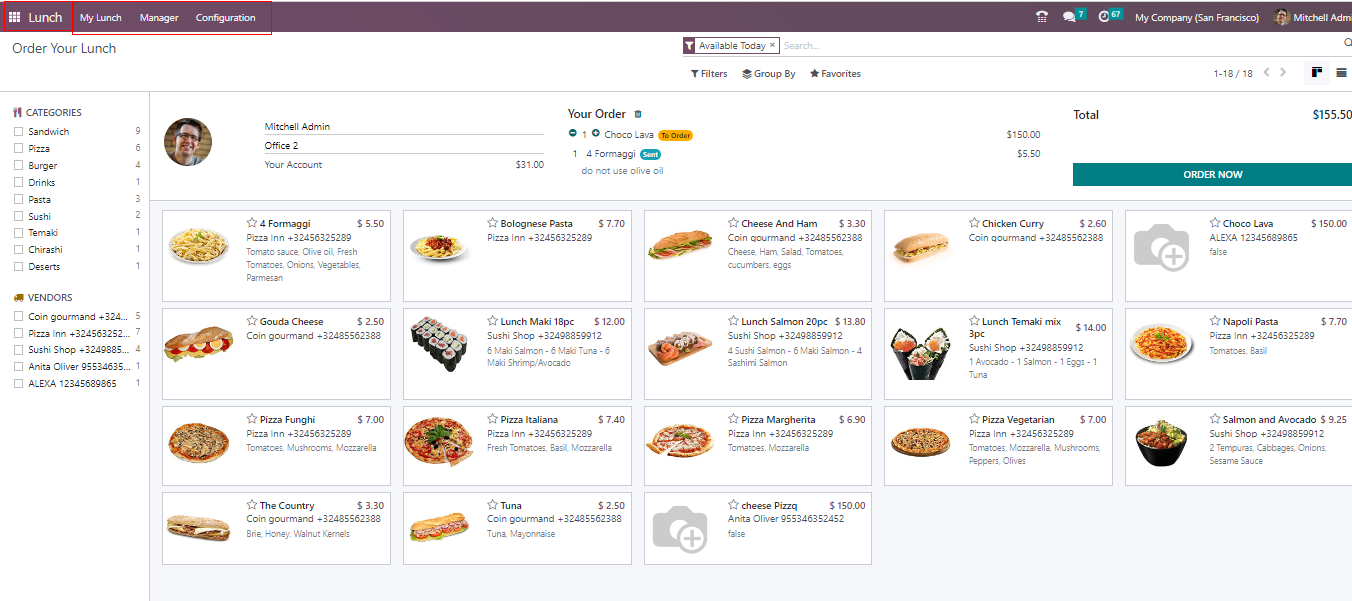Image resolution: width=1352 pixels, height=601 pixels.
Task: Check the Pizza category checkbox
Action: point(18,148)
